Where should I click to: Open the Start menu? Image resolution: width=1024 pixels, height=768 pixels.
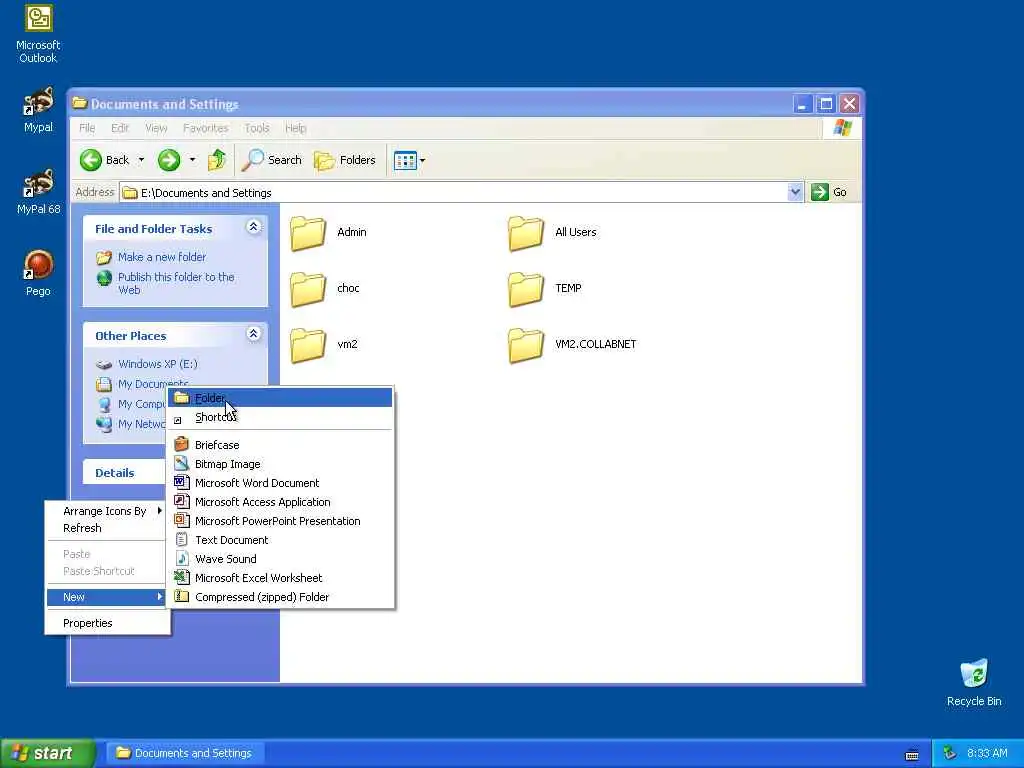(x=47, y=753)
